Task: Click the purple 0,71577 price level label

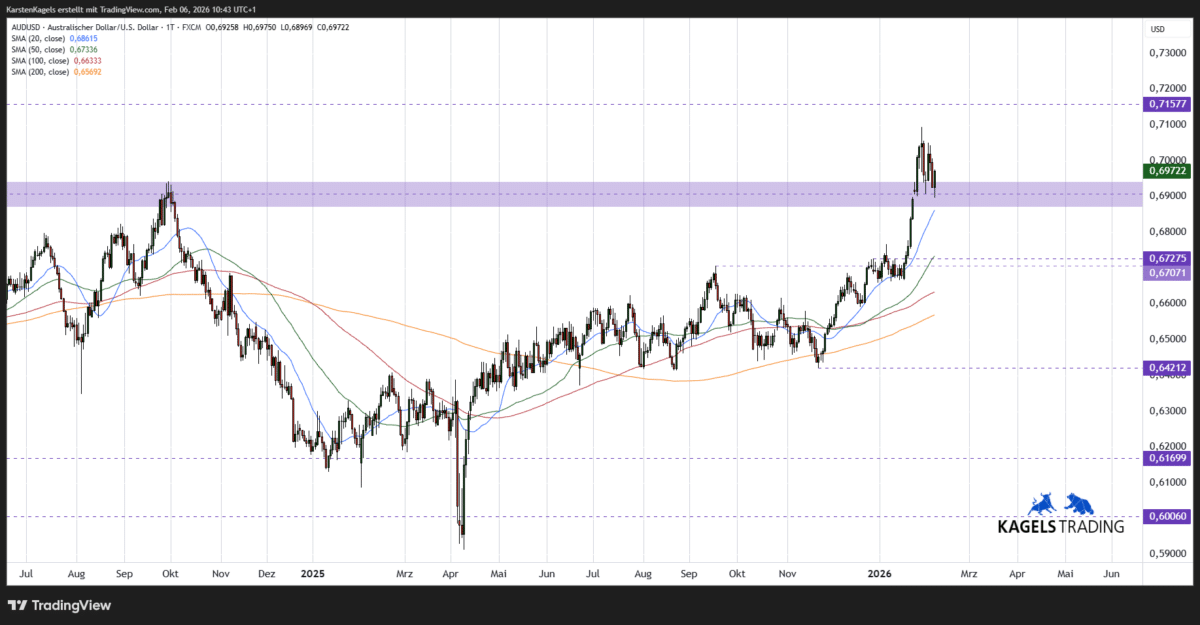Action: point(1166,104)
